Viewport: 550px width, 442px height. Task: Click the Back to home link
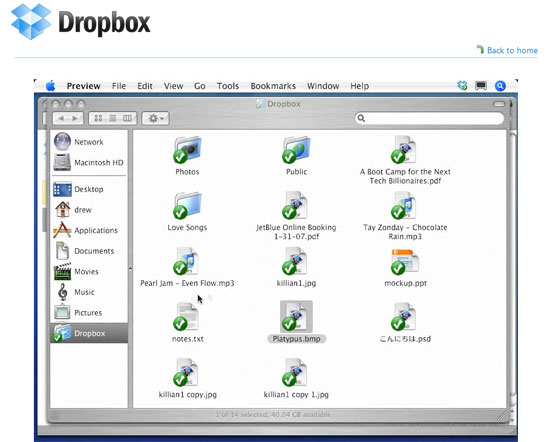tap(512, 51)
